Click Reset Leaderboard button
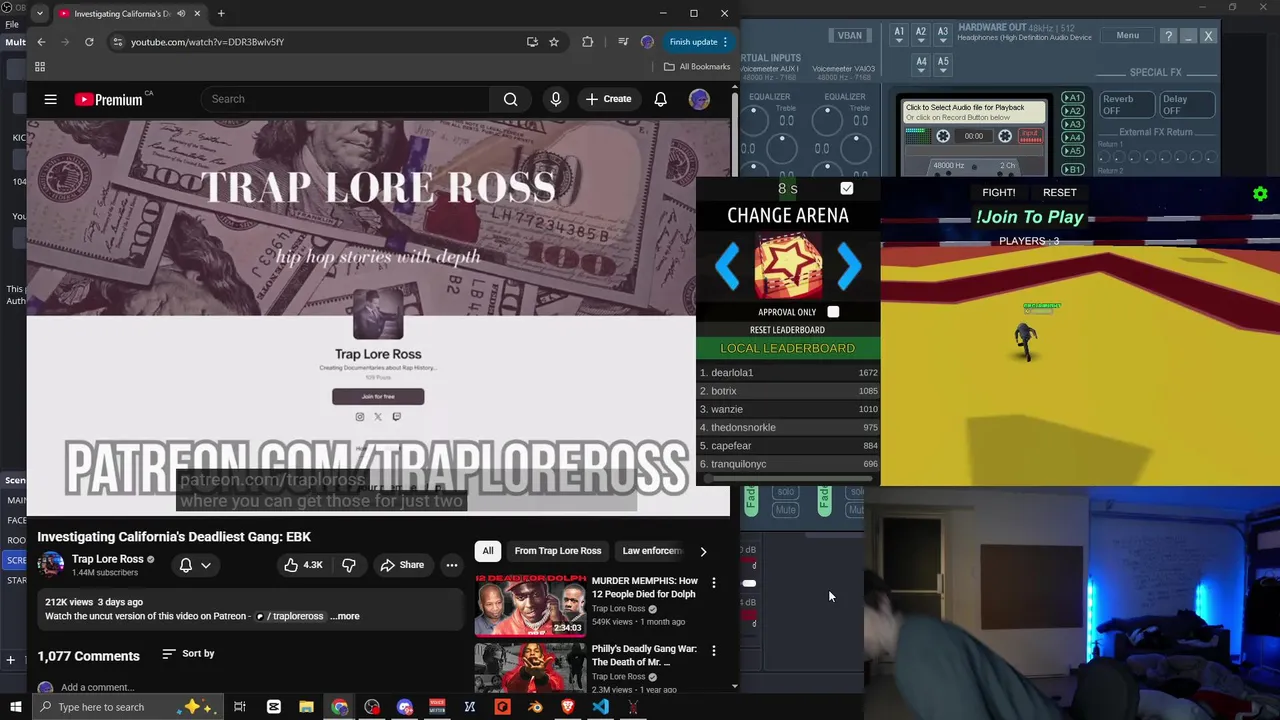 click(787, 330)
